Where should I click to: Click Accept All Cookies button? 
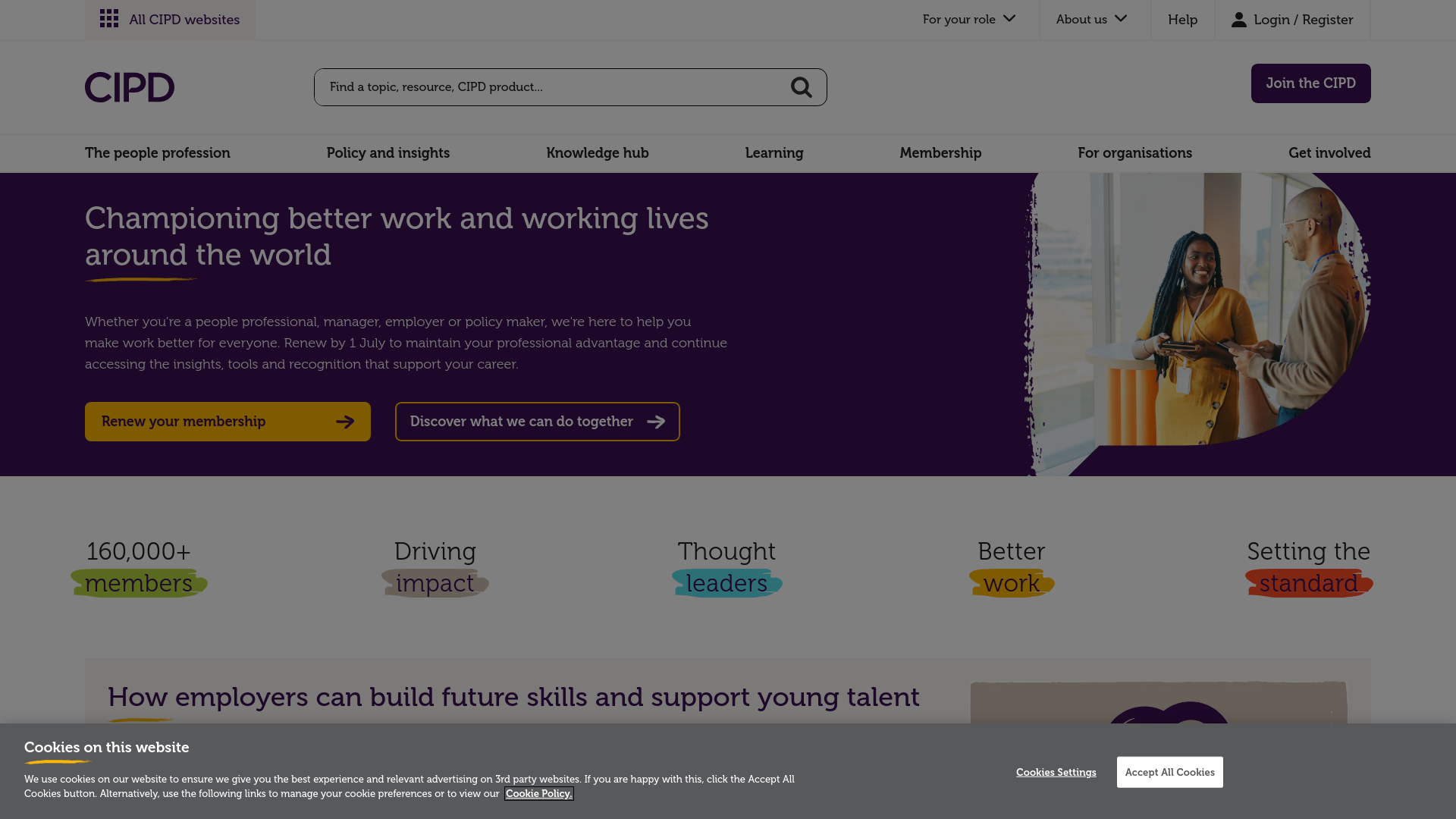pyautogui.click(x=1169, y=772)
